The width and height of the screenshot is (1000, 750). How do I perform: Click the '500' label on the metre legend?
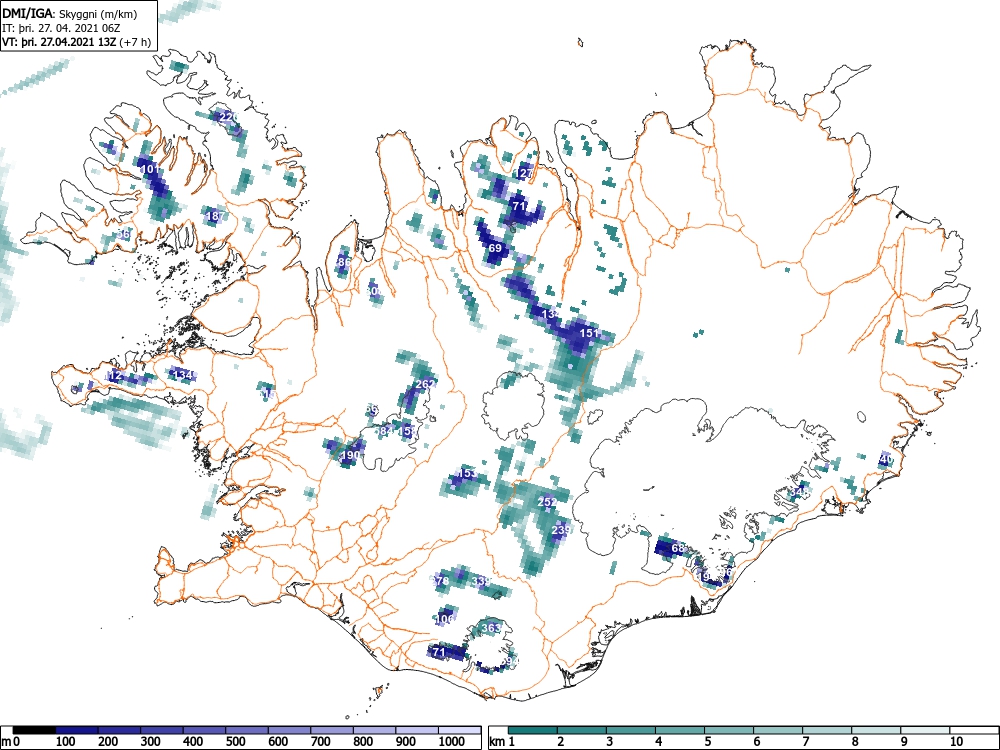click(235, 741)
